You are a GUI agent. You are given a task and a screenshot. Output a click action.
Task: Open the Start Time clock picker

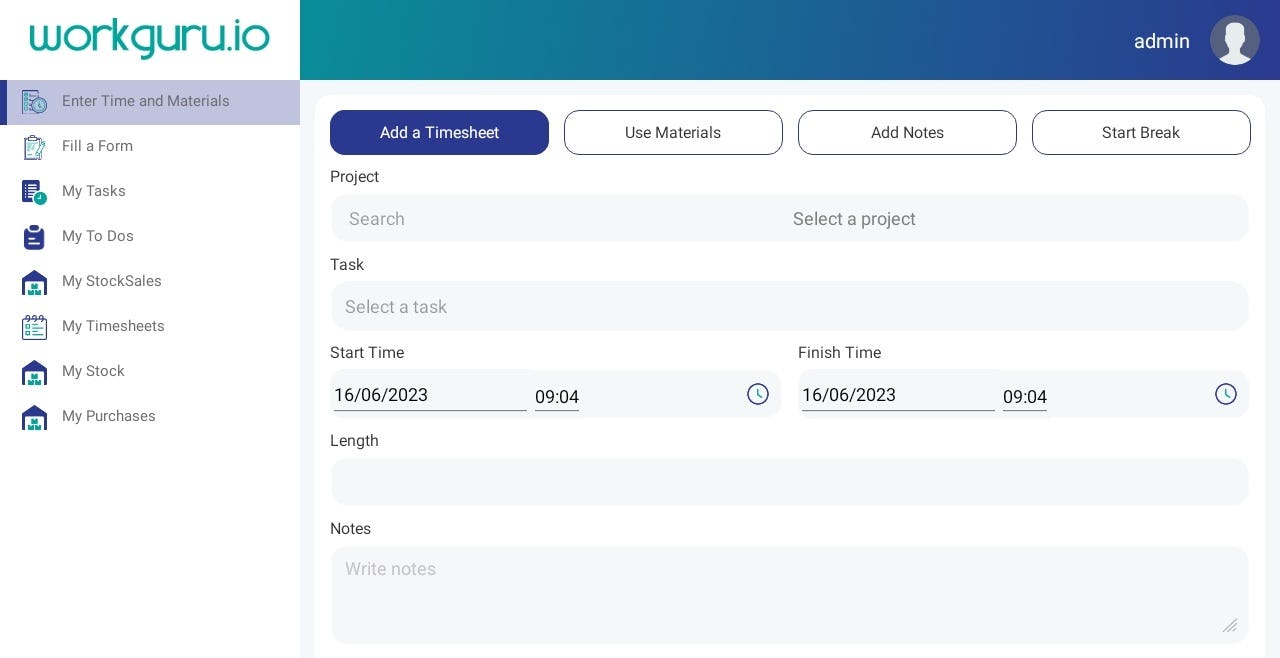click(758, 394)
